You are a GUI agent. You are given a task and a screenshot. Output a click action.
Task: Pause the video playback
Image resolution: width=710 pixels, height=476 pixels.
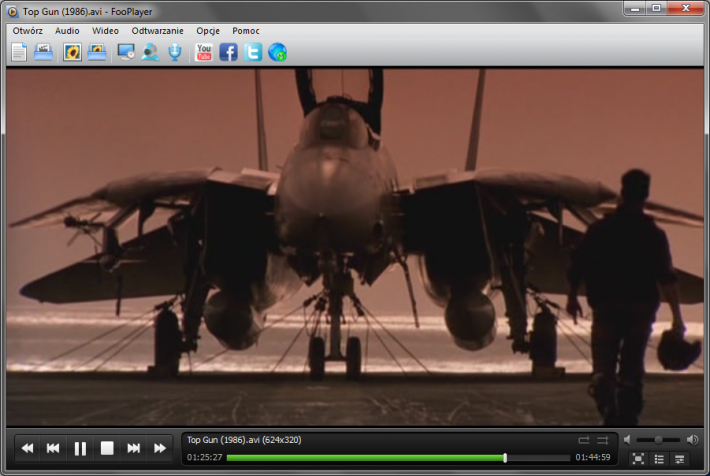click(80, 448)
